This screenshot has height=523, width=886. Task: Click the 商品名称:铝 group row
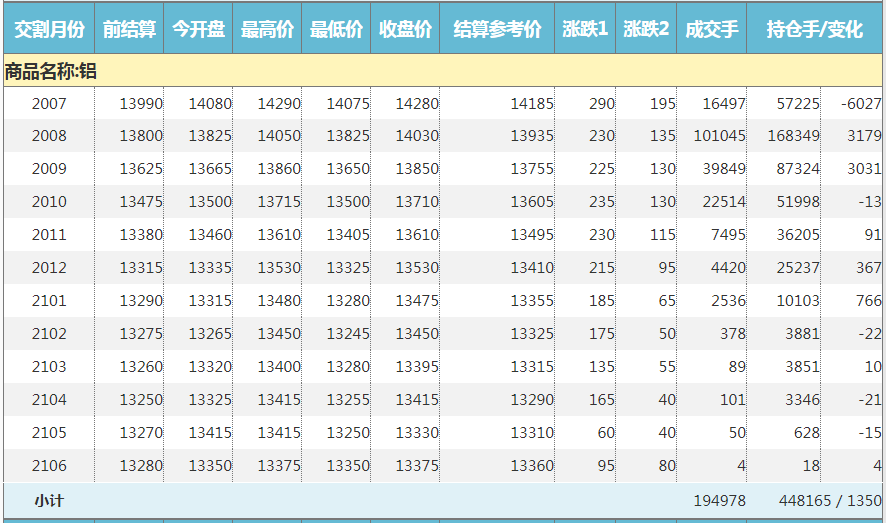pyautogui.click(x=50, y=71)
